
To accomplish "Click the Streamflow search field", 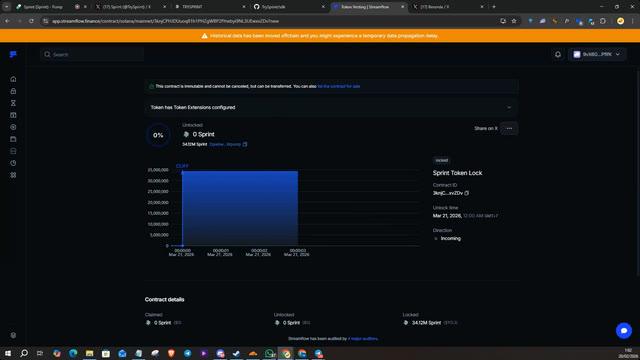I will pos(92,54).
